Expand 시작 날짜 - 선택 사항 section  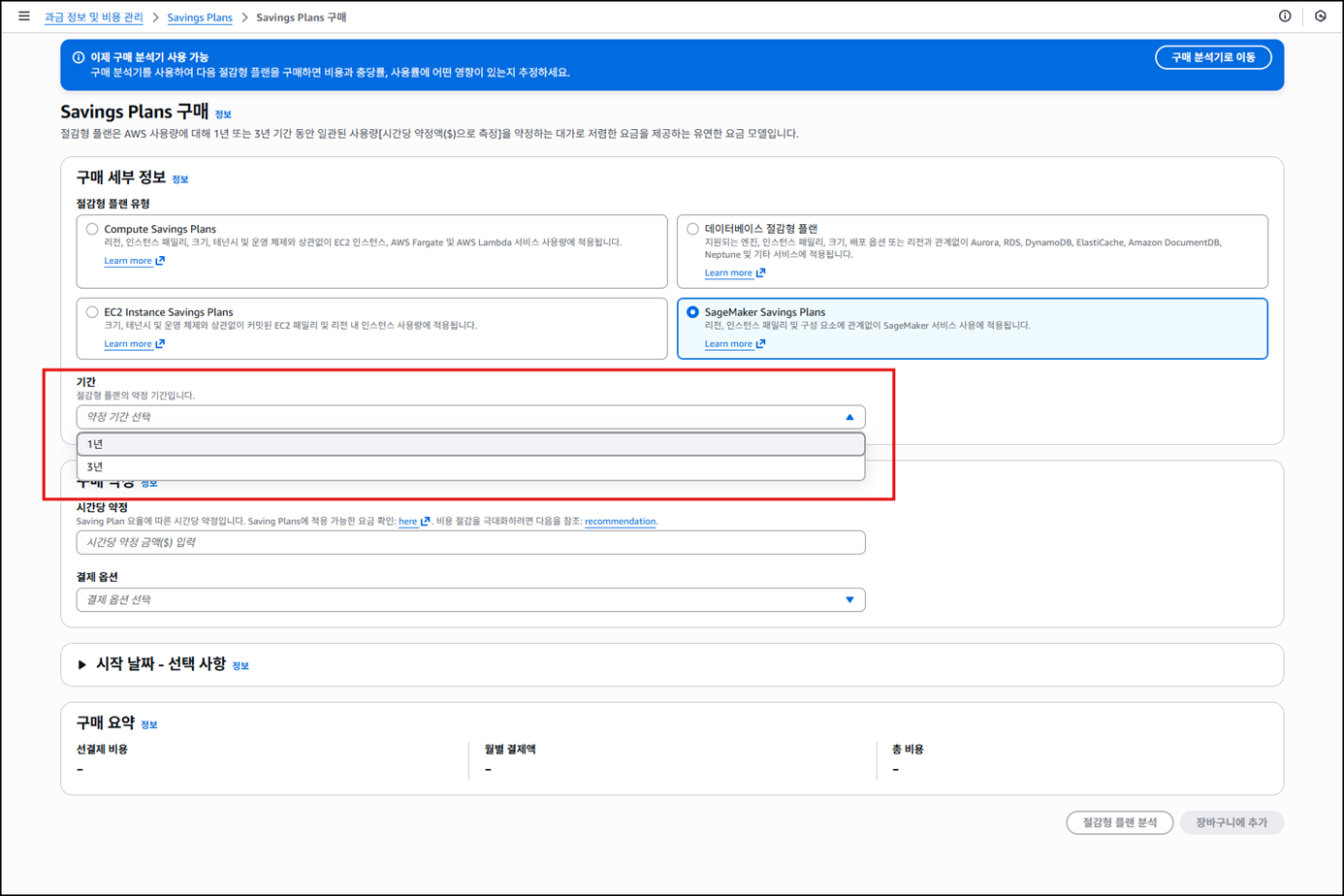click(x=82, y=665)
